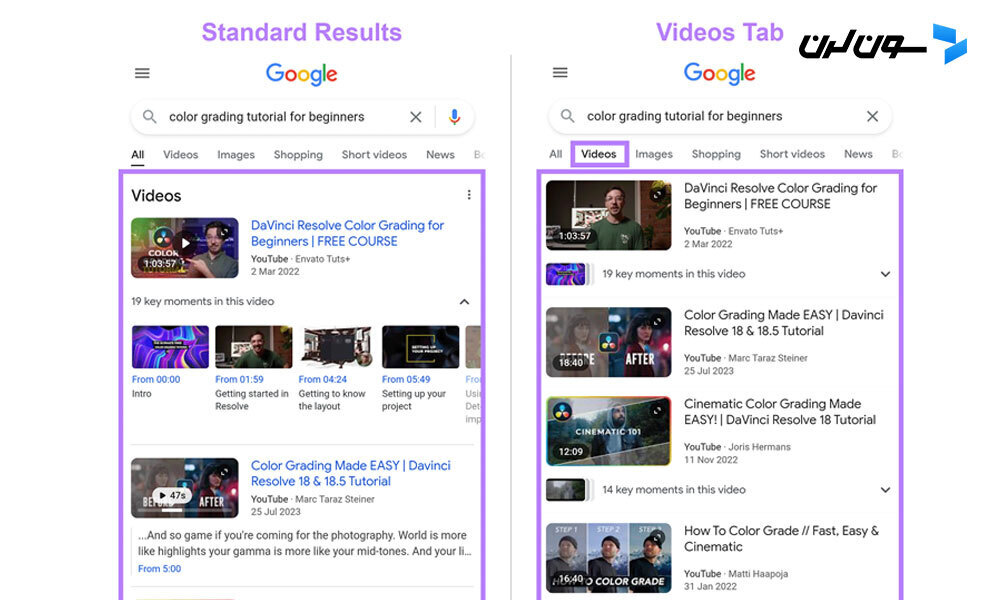
Task: Click Google logo in Standard Results panel
Action: pyautogui.click(x=302, y=74)
